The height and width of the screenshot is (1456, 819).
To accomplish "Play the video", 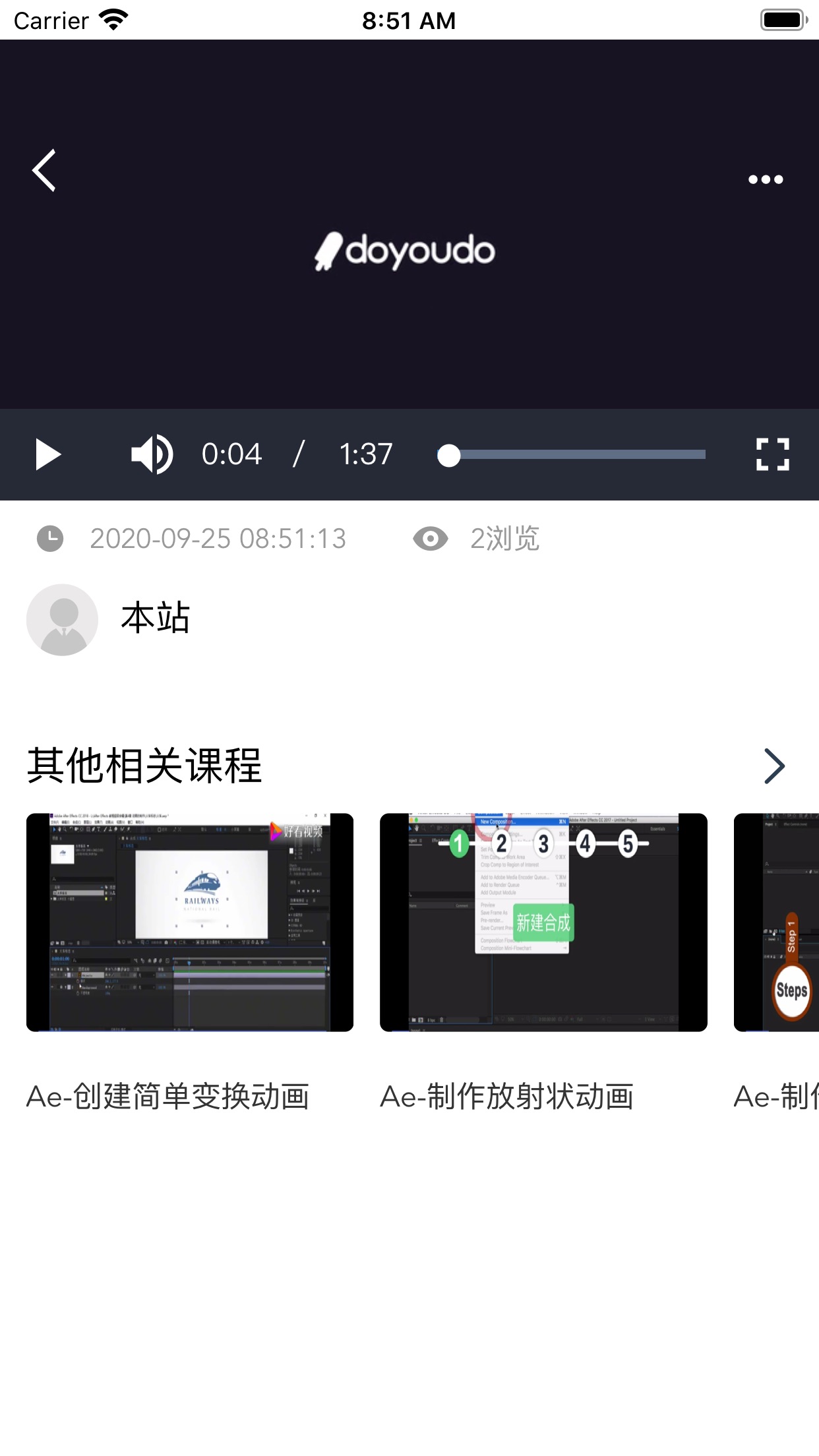I will [48, 454].
